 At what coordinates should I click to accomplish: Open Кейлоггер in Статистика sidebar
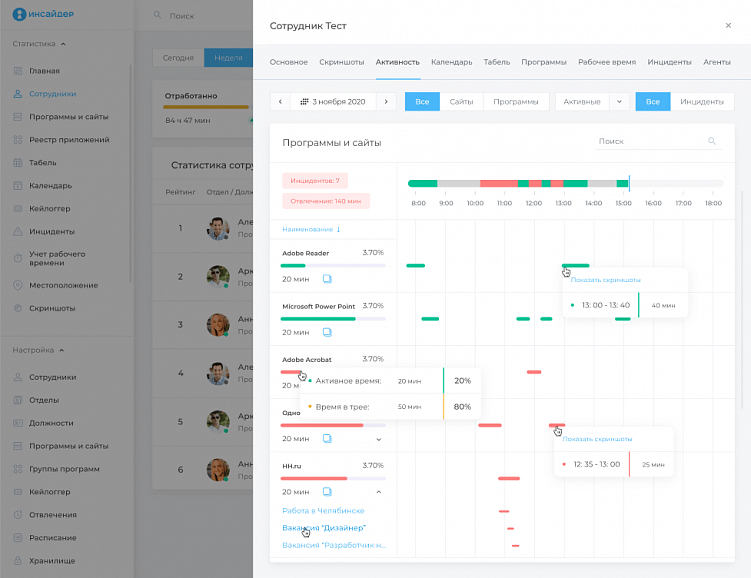point(49,208)
